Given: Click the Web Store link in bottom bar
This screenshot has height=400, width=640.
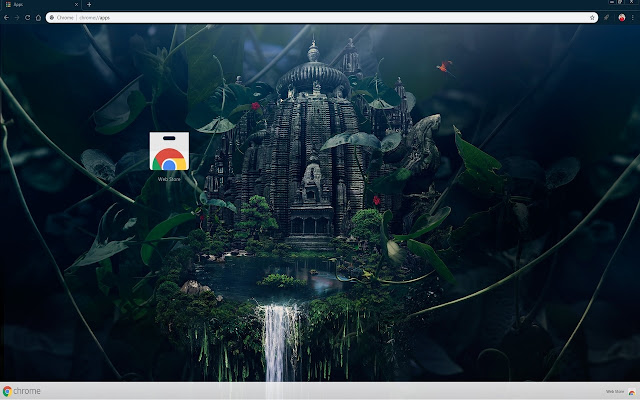Looking at the screenshot, I should point(620,391).
